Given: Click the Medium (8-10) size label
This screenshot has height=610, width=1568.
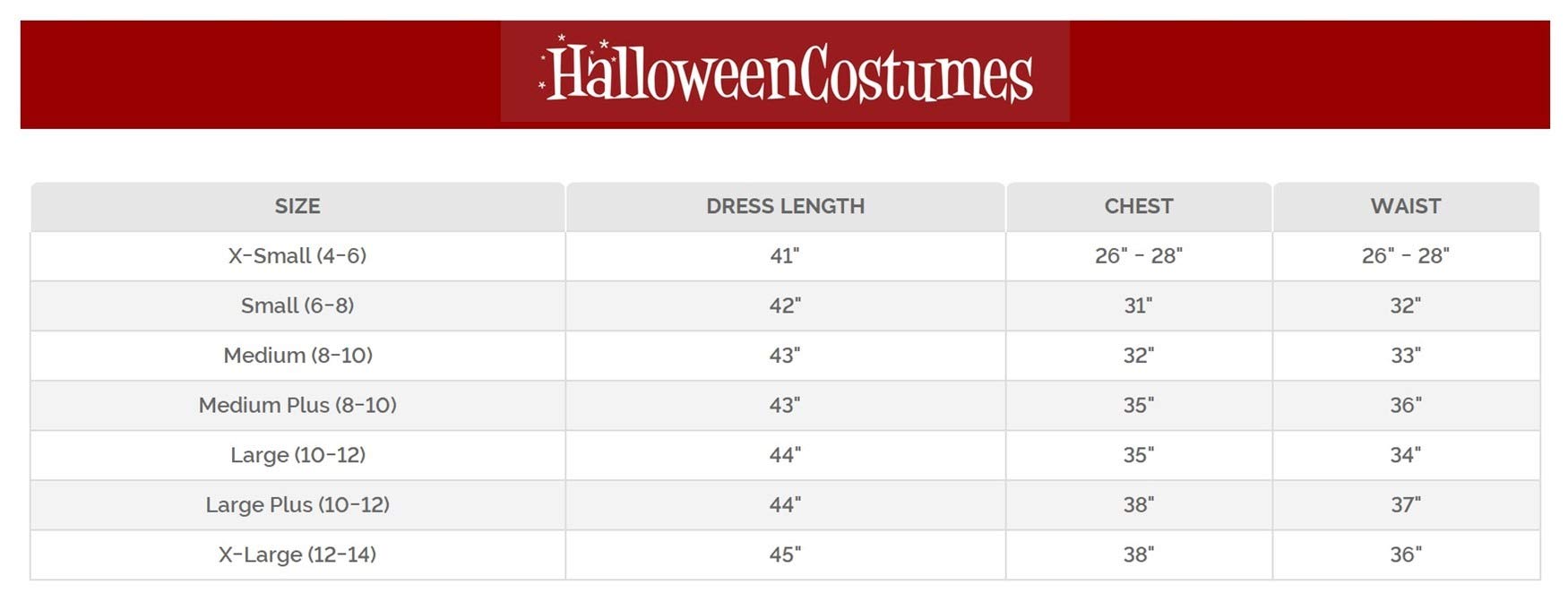Looking at the screenshot, I should click(297, 356).
